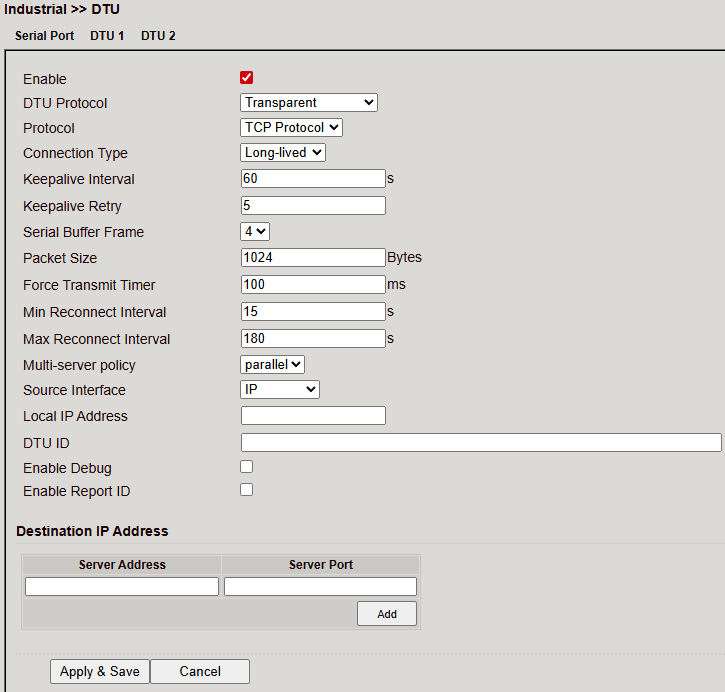Focus the Keepalive Interval field
Image resolution: width=725 pixels, height=692 pixels.
(313, 179)
